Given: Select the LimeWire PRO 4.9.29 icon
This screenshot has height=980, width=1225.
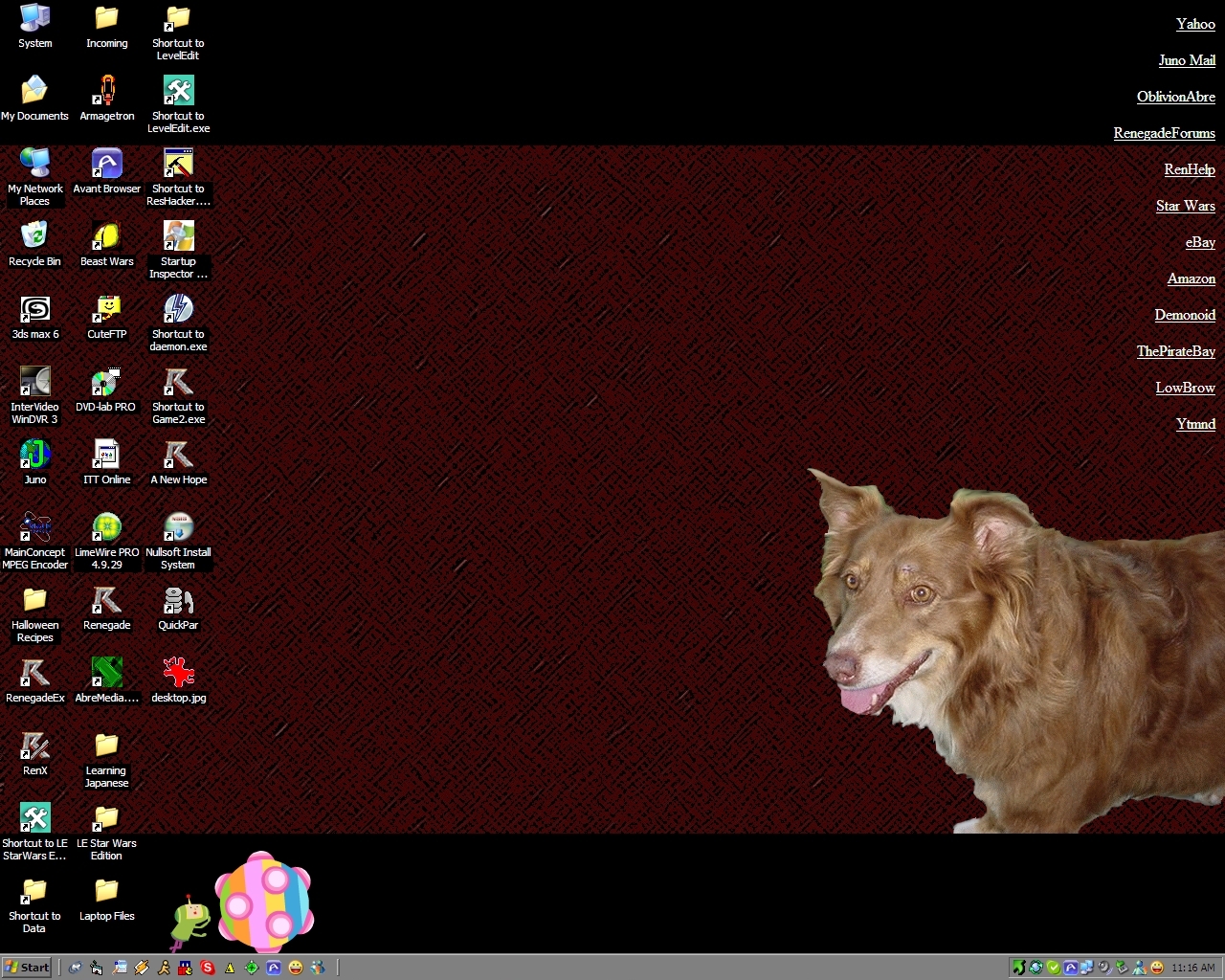Looking at the screenshot, I should coord(106,527).
